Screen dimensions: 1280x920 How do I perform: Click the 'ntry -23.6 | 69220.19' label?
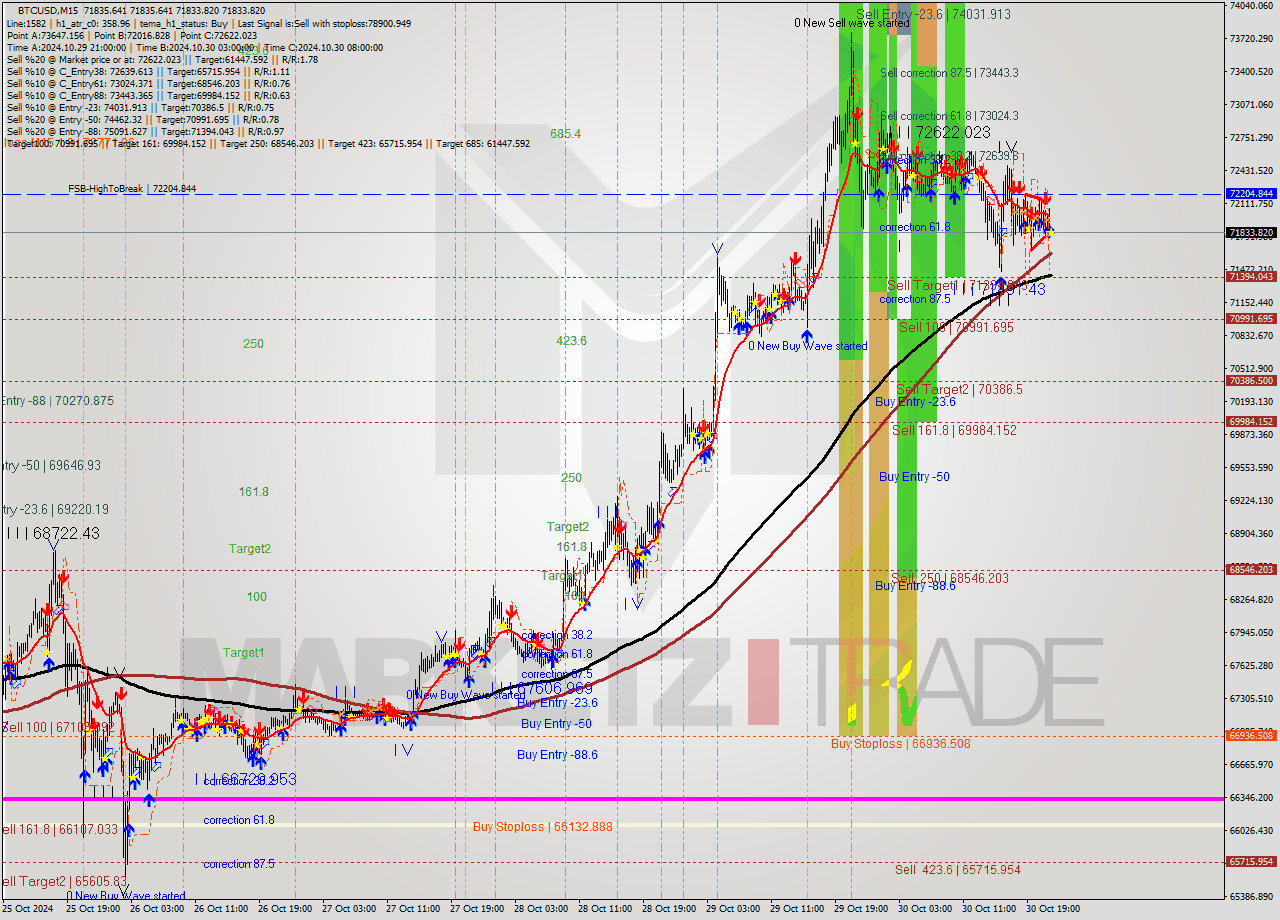point(54,509)
